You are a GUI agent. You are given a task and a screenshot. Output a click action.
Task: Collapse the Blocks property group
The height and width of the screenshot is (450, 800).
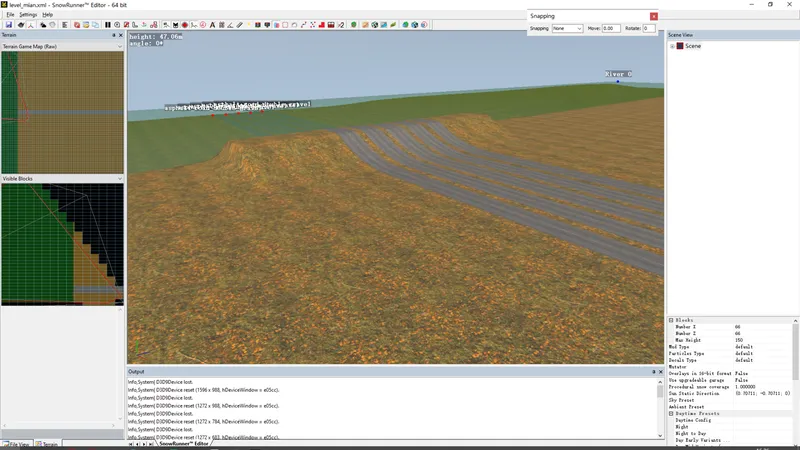click(x=671, y=320)
